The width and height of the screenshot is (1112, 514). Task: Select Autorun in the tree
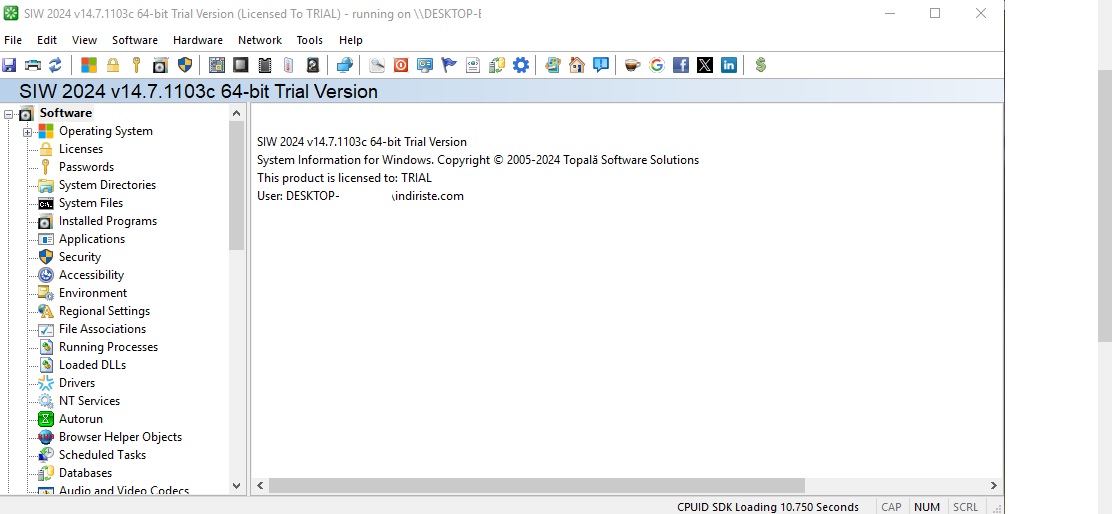coord(81,419)
